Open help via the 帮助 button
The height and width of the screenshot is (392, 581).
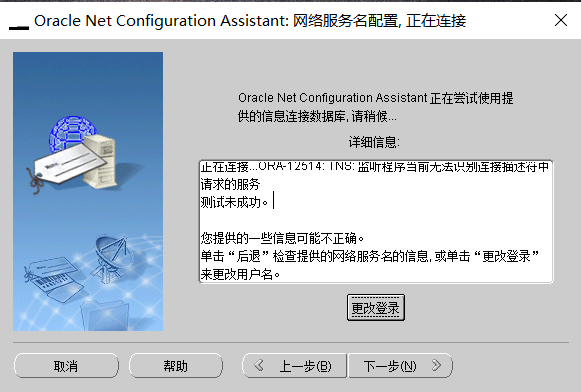coord(176,366)
